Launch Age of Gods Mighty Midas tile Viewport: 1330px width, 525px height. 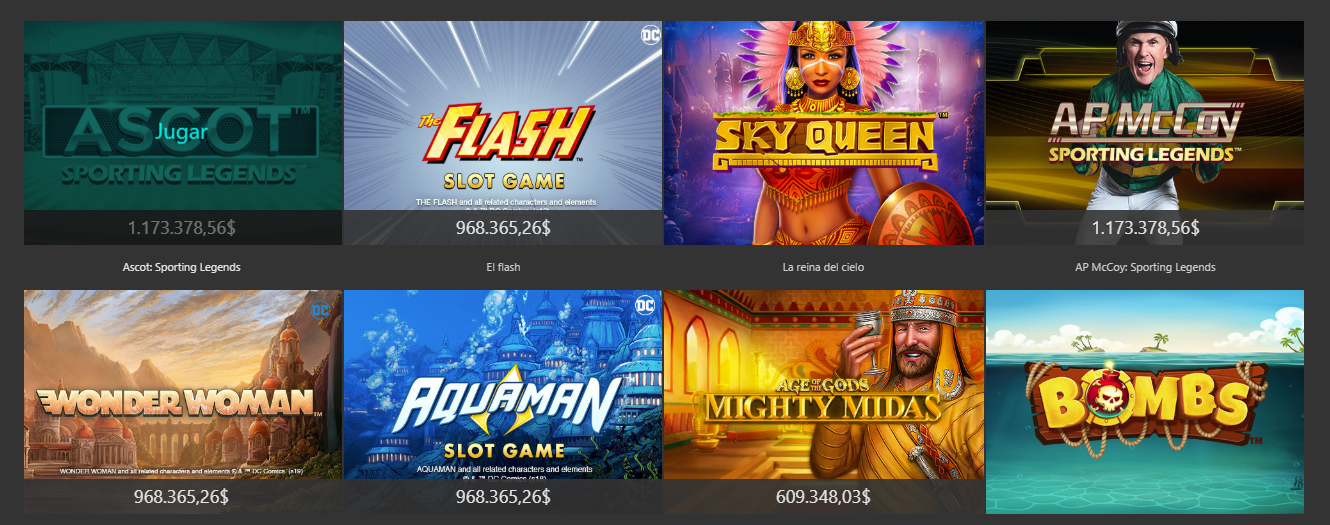[x=823, y=401]
